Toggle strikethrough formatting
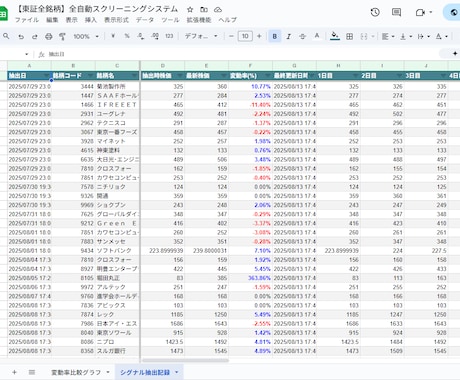This screenshot has width=460, height=380. 302,36
